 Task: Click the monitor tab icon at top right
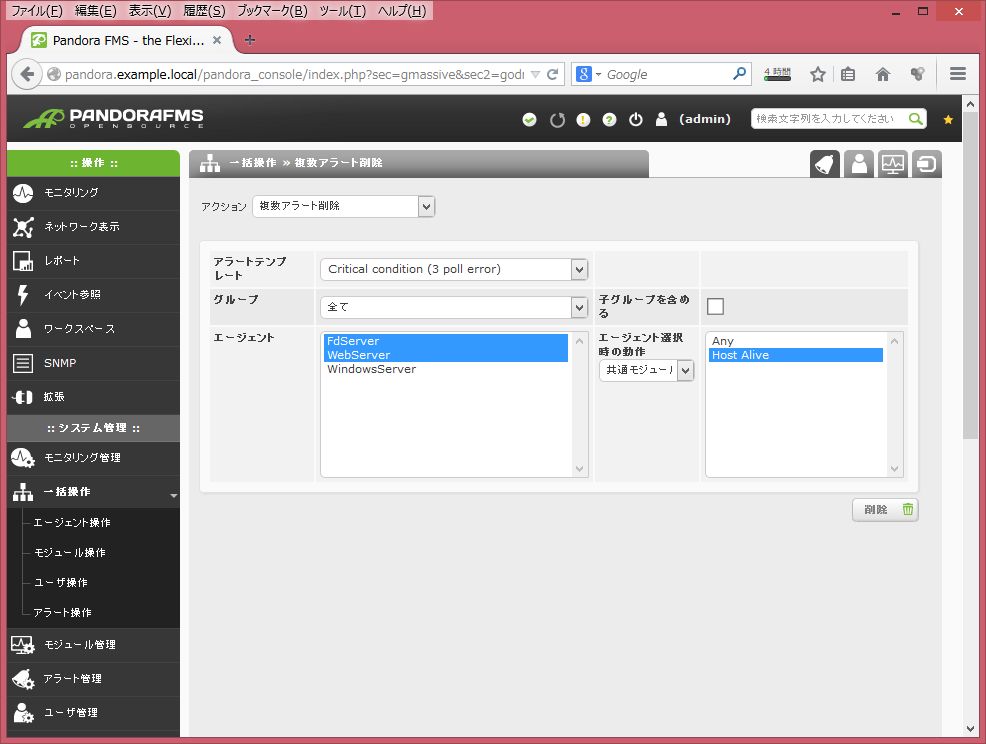click(893, 164)
